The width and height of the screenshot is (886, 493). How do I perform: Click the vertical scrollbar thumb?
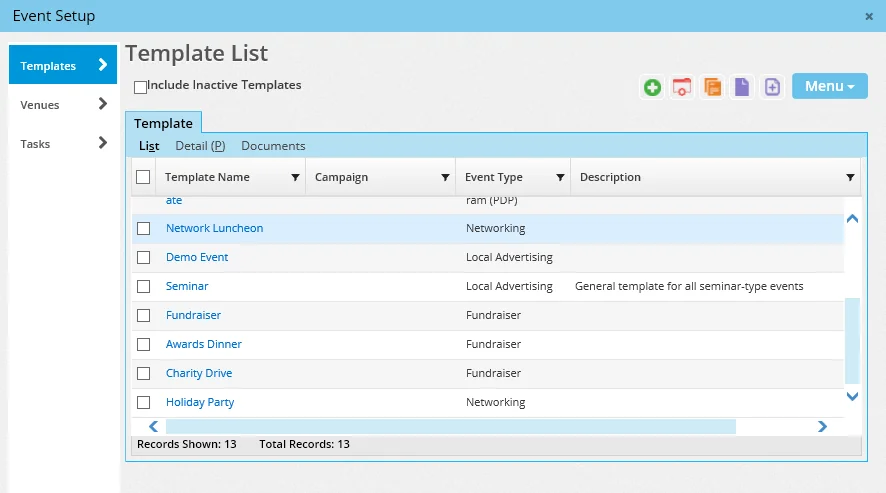coord(852,340)
